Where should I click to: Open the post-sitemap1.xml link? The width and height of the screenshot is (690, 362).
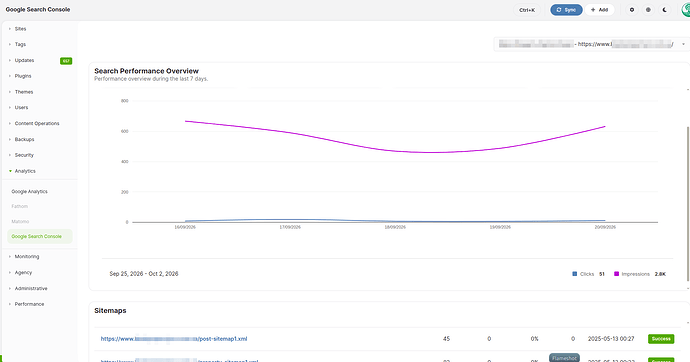pyautogui.click(x=174, y=339)
